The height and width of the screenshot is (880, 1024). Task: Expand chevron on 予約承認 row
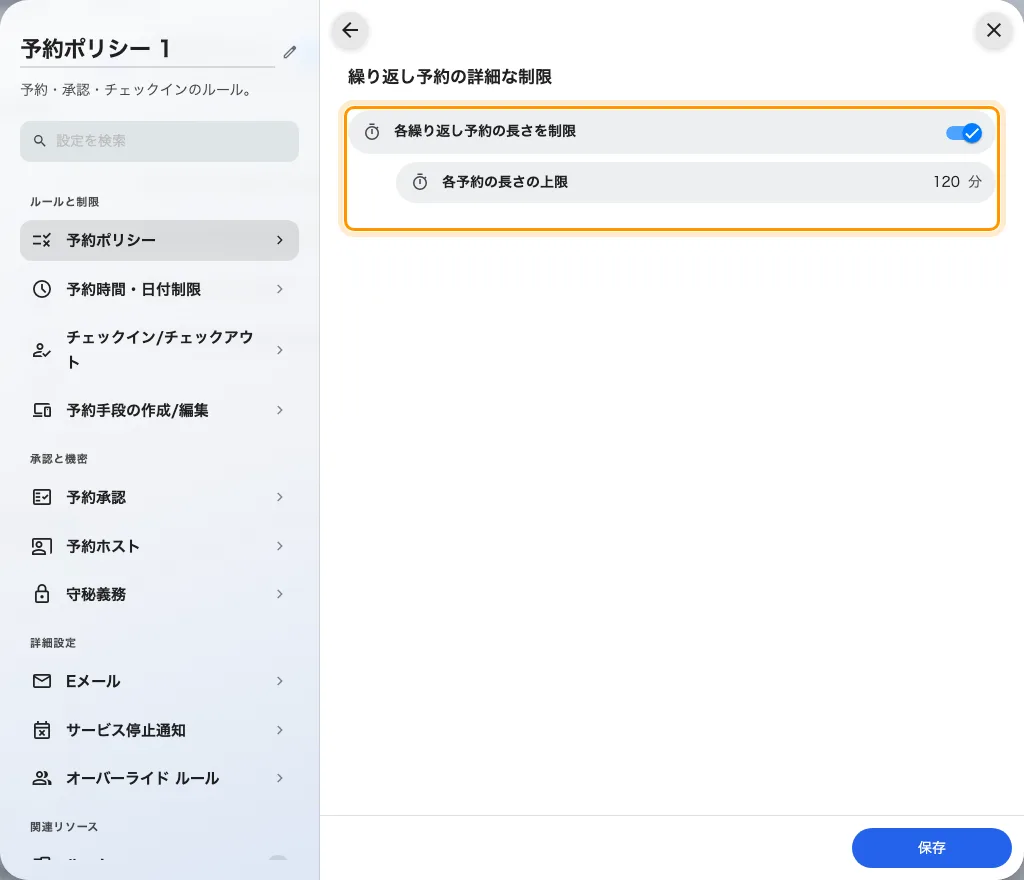pos(280,497)
